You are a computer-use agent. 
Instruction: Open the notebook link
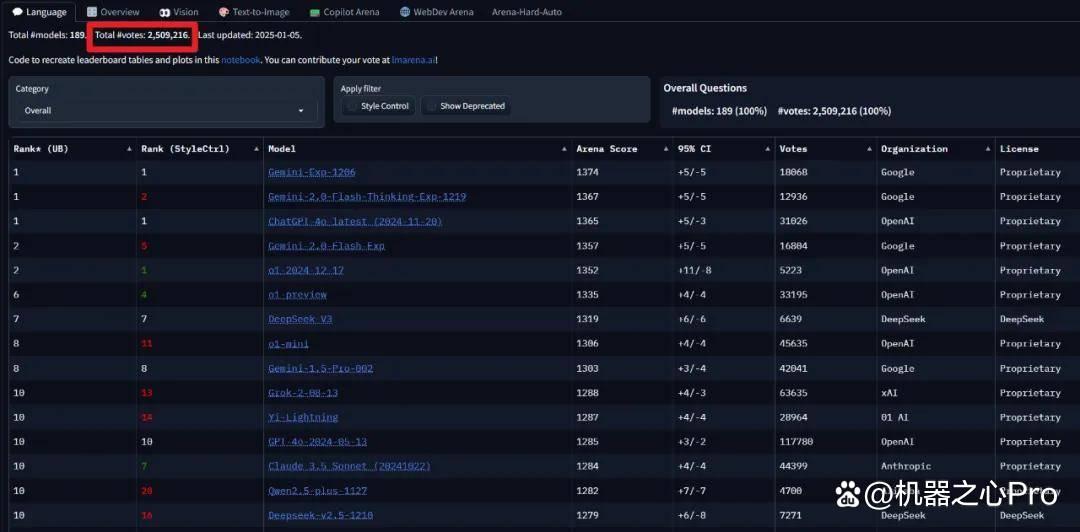click(240, 60)
